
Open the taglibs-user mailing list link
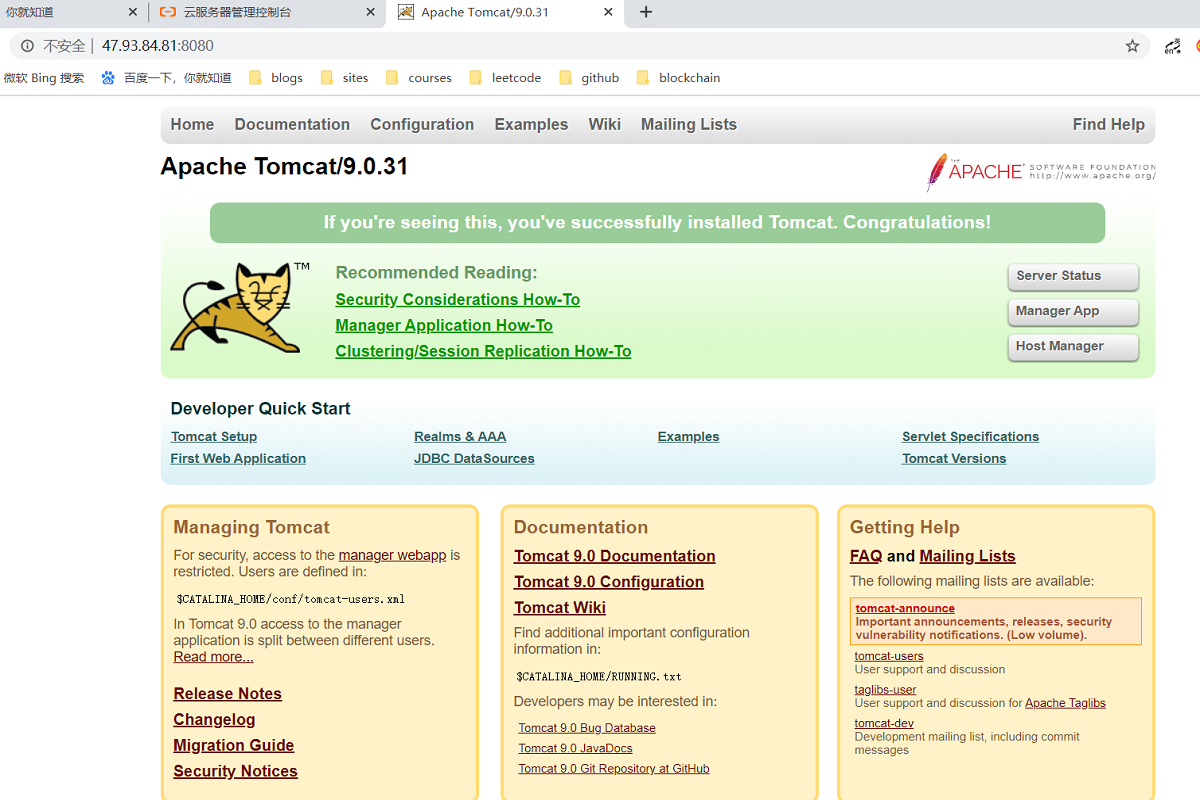tap(885, 690)
